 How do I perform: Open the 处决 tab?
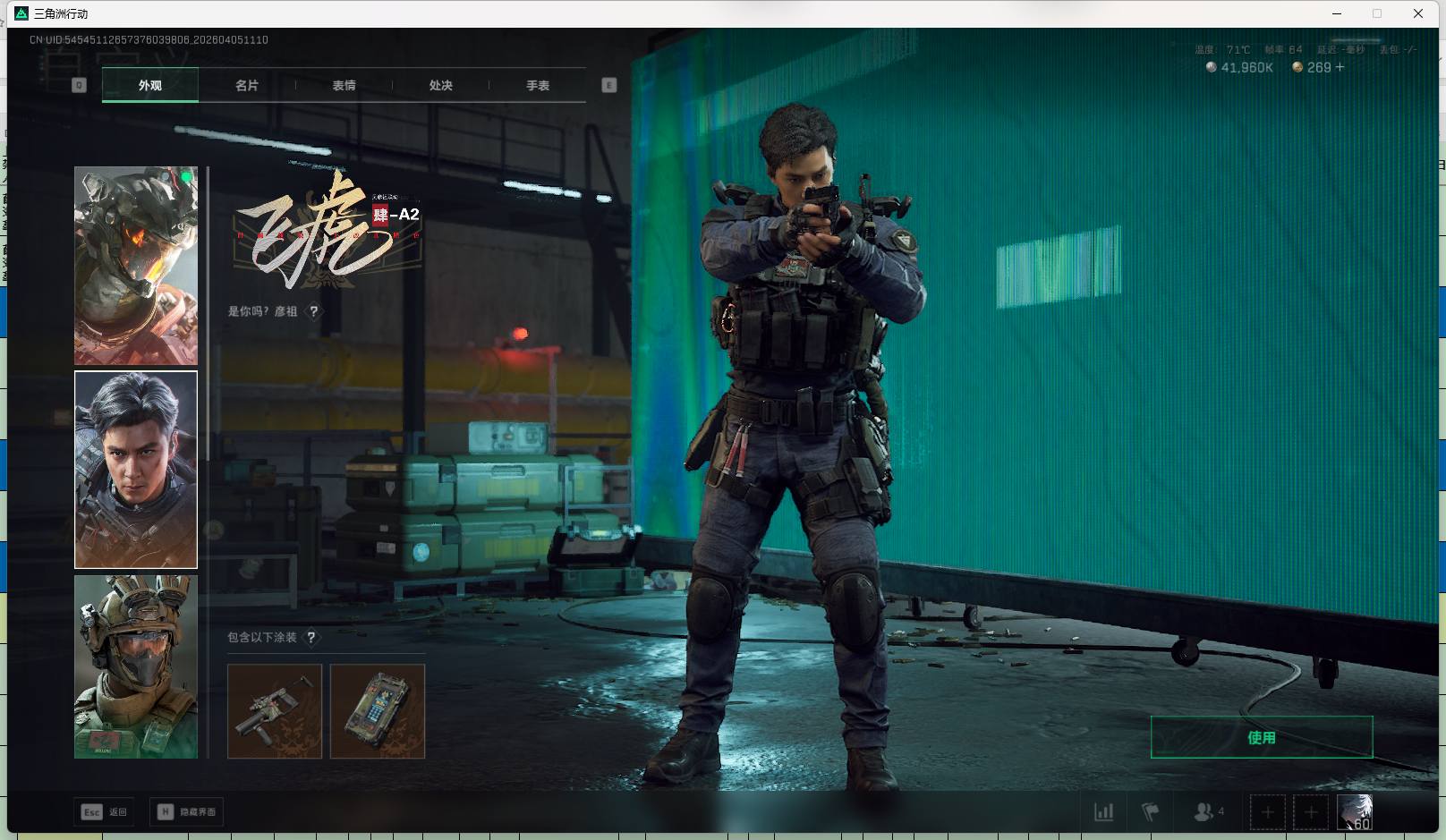tap(440, 85)
